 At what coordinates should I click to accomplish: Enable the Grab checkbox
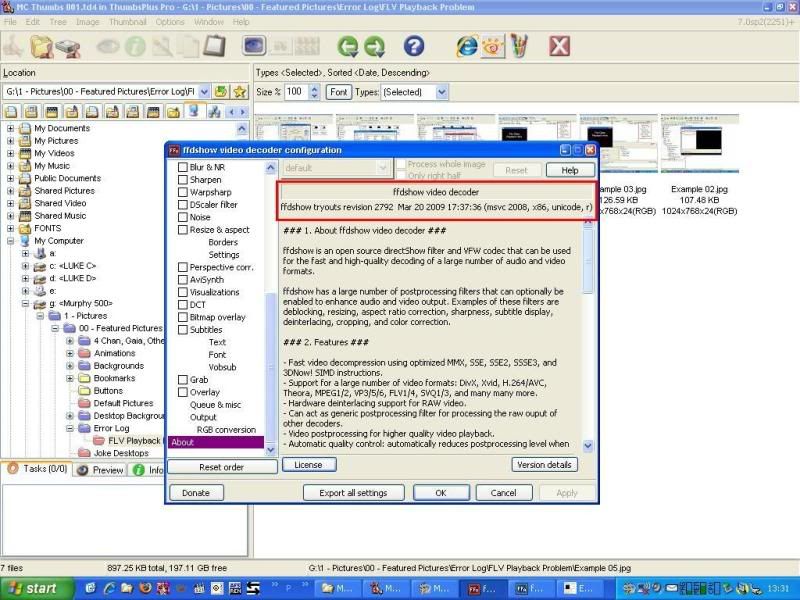183,380
